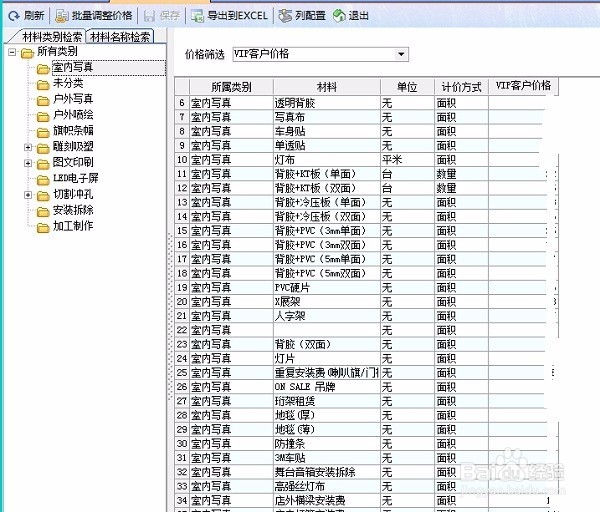600x512 pixels.
Task: Select the 舞台音箱安装拆除 material cell
Action: tap(327, 472)
